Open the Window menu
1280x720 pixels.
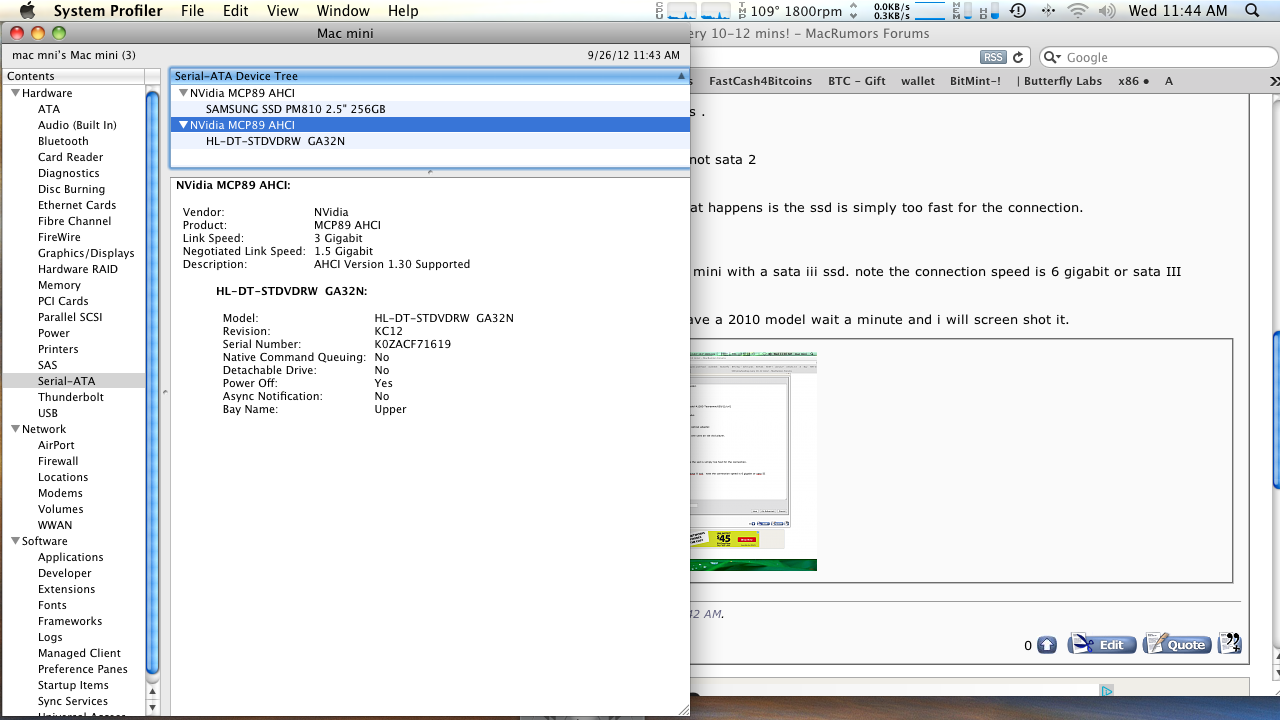(343, 11)
